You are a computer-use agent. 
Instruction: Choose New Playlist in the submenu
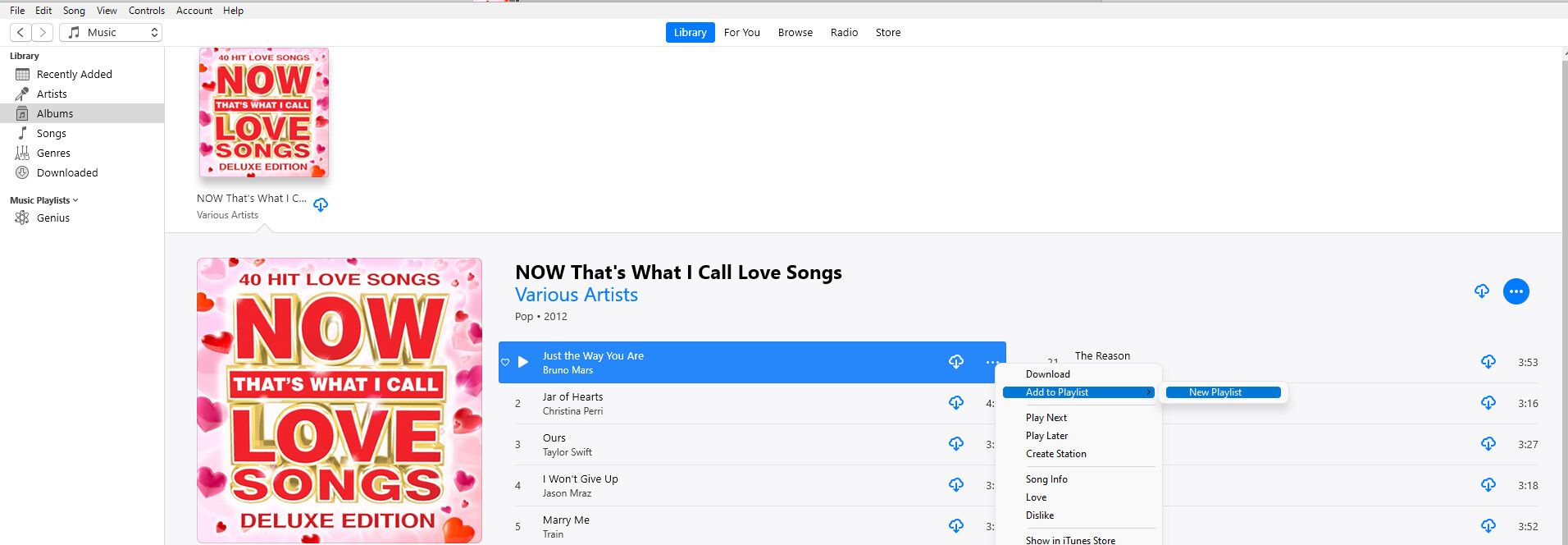pyautogui.click(x=1223, y=392)
